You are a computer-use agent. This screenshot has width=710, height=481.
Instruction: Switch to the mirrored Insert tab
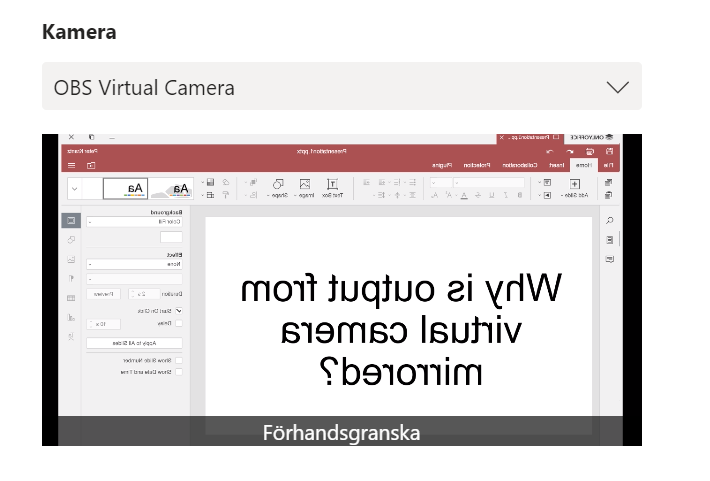[x=556, y=165]
